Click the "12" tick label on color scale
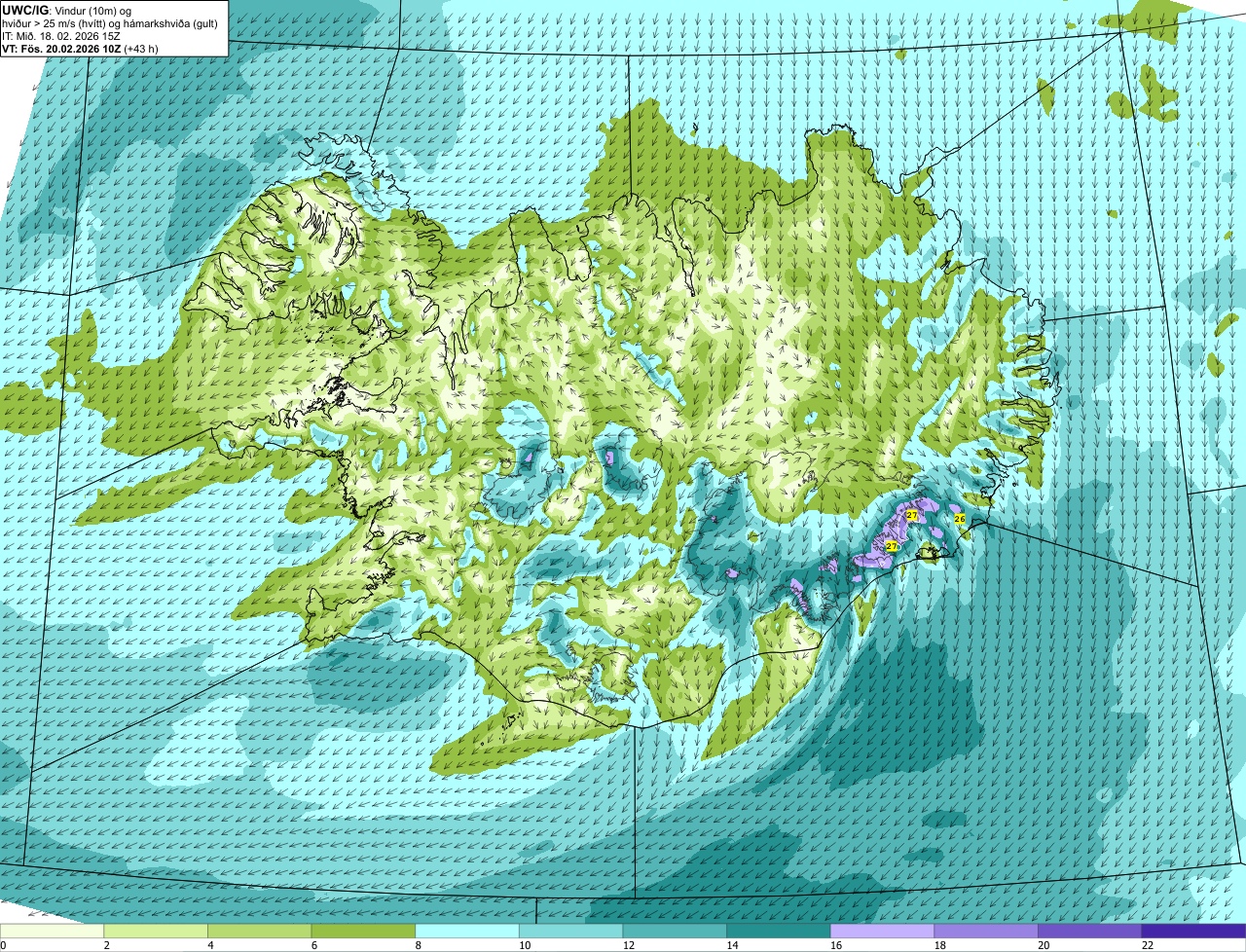This screenshot has height=952, width=1246. click(628, 945)
